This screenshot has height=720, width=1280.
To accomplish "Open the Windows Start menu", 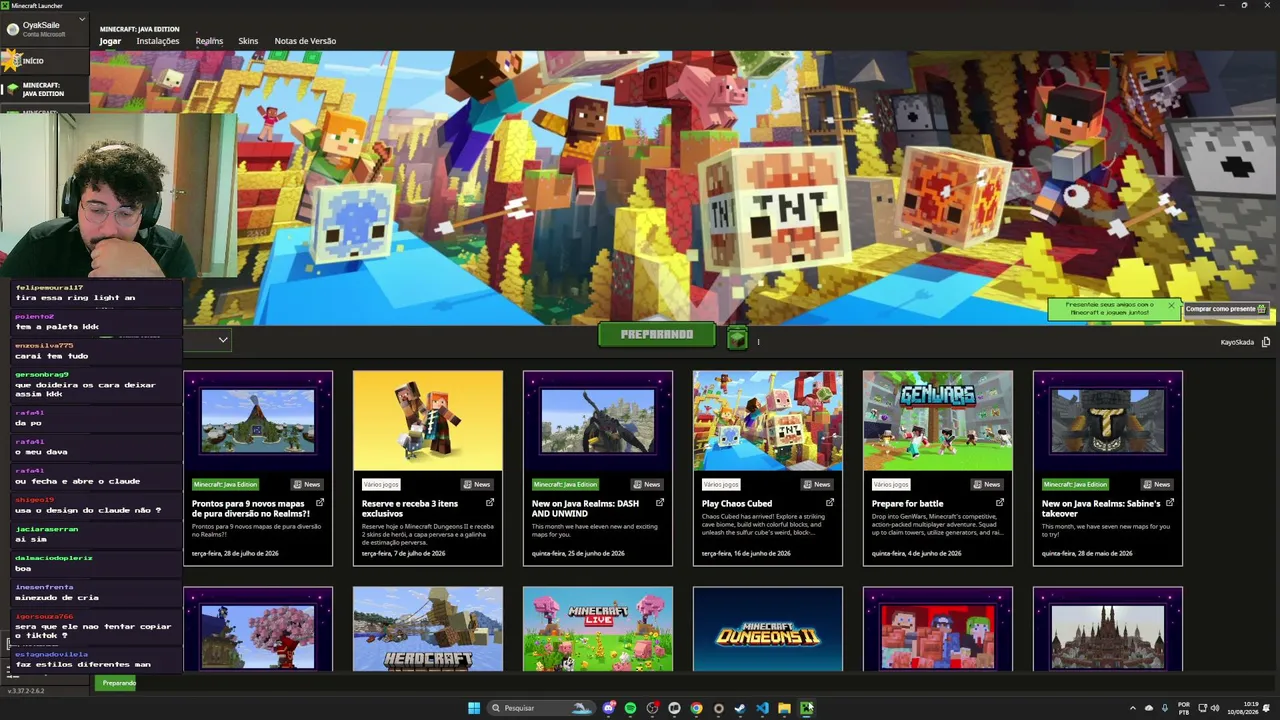I will 474,708.
